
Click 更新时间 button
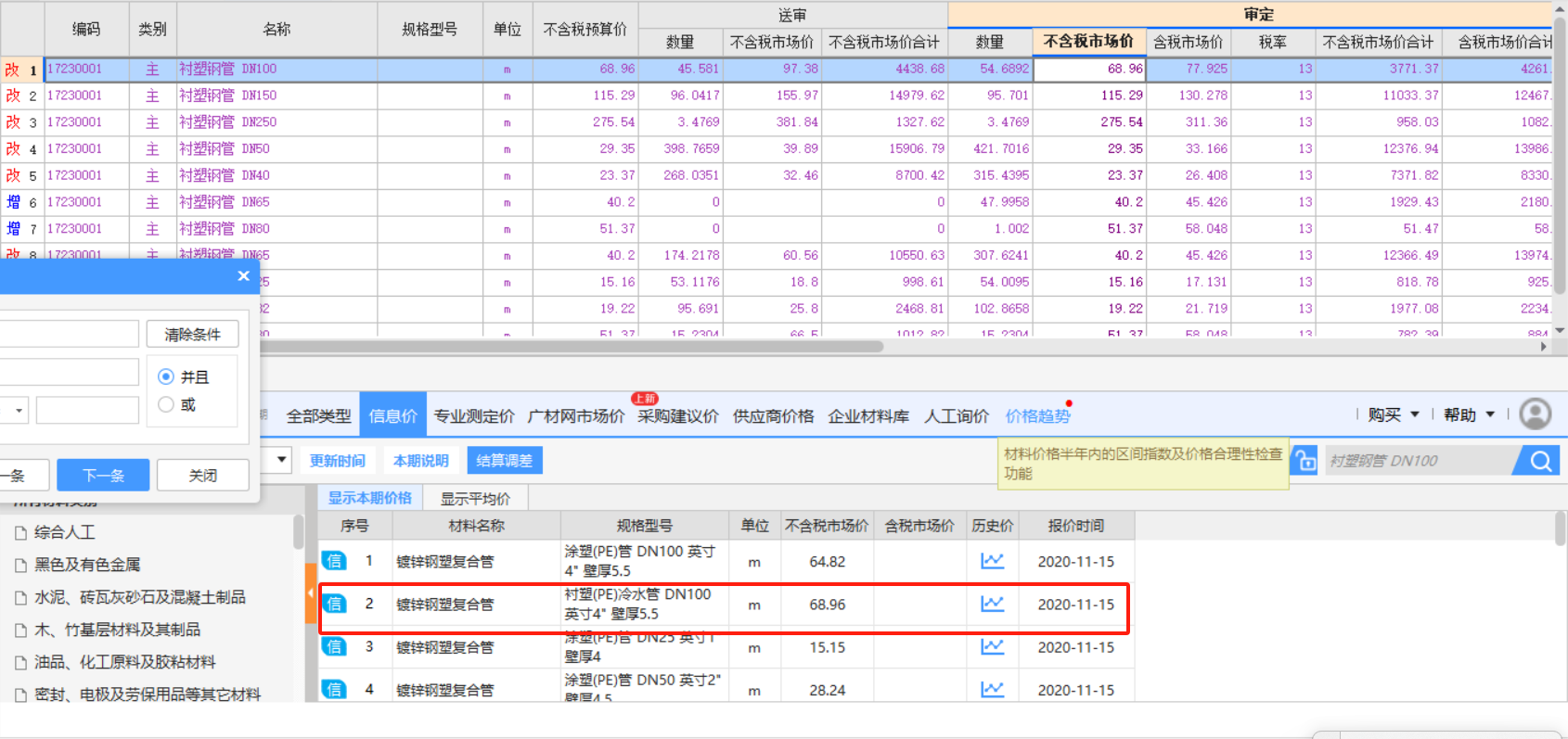pyautogui.click(x=338, y=461)
